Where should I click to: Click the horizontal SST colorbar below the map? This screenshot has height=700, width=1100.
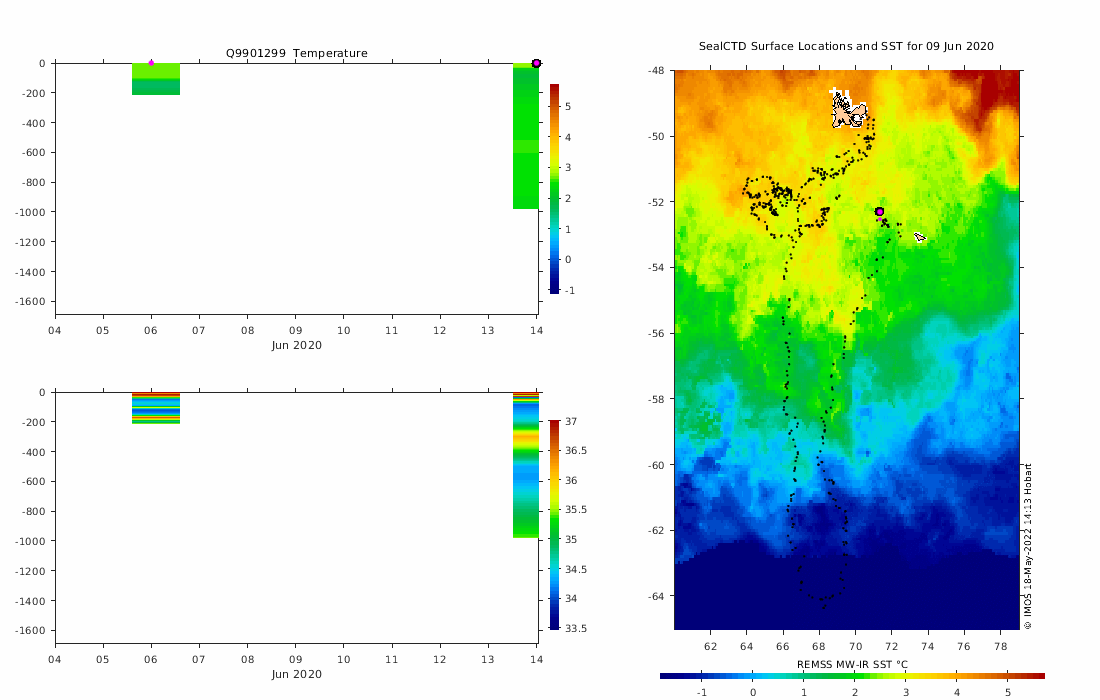point(852,676)
